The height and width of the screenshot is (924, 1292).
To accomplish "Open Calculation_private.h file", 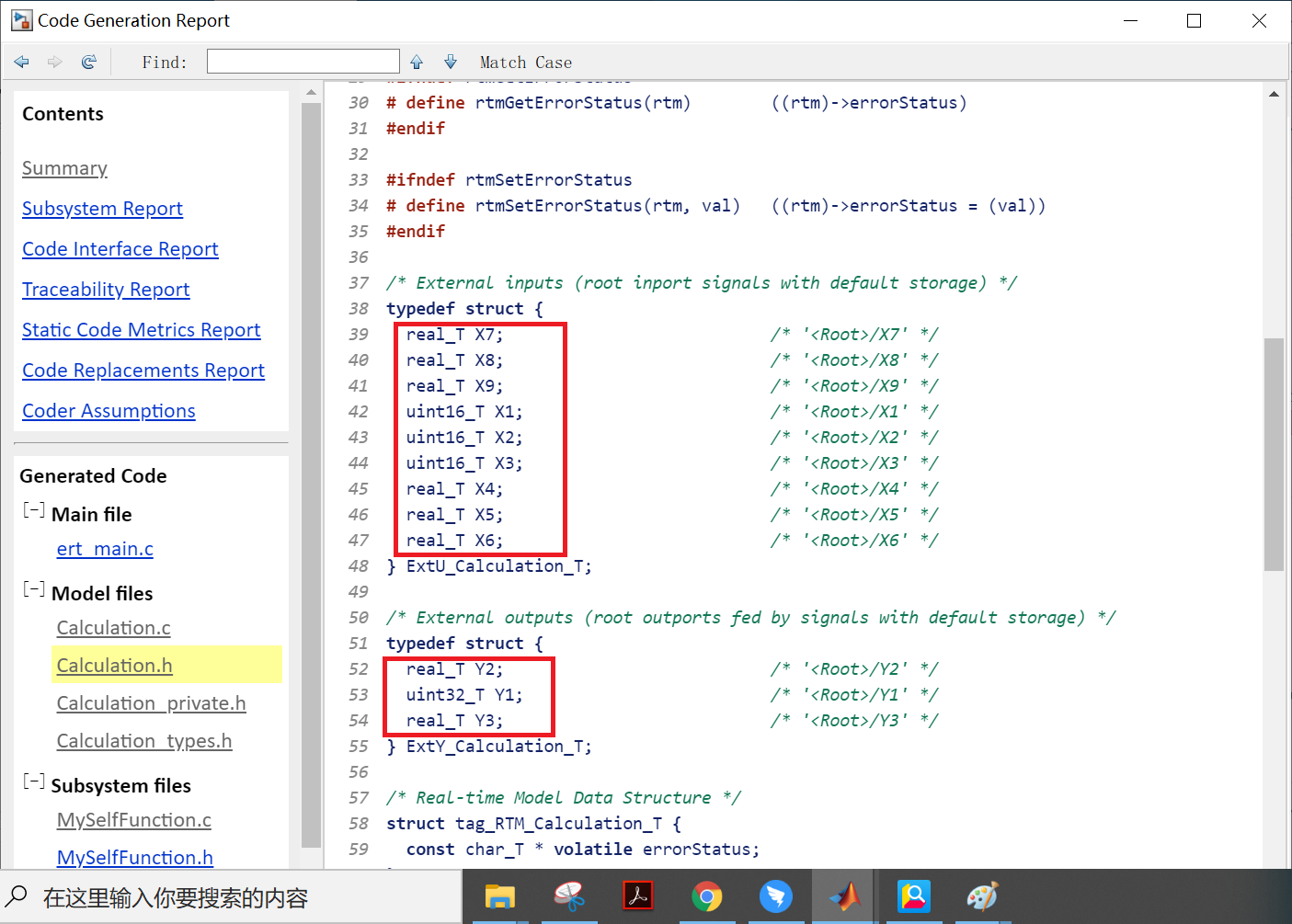I will pos(152,703).
